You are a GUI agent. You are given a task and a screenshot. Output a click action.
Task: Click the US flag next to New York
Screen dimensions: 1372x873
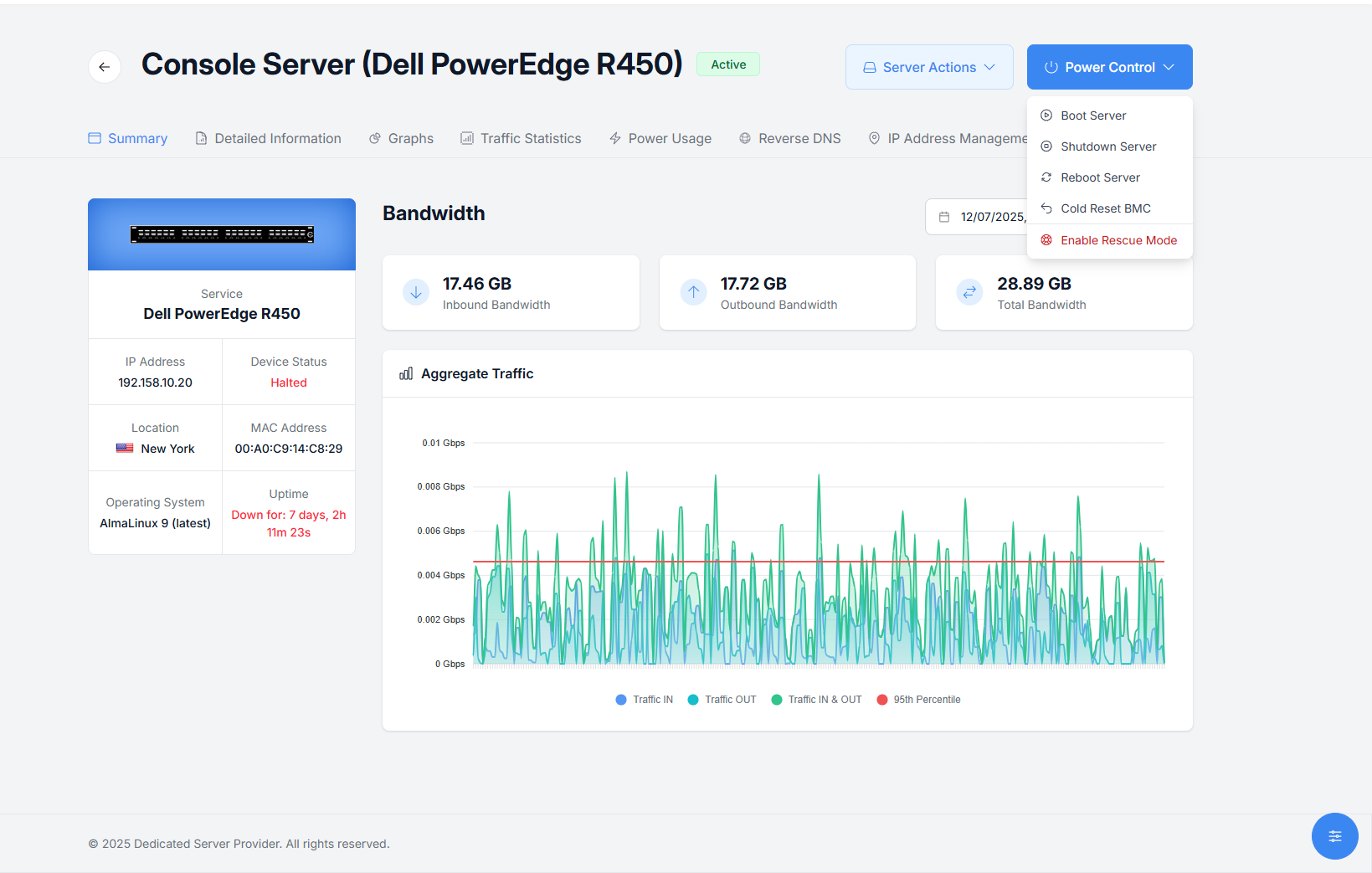coord(125,449)
